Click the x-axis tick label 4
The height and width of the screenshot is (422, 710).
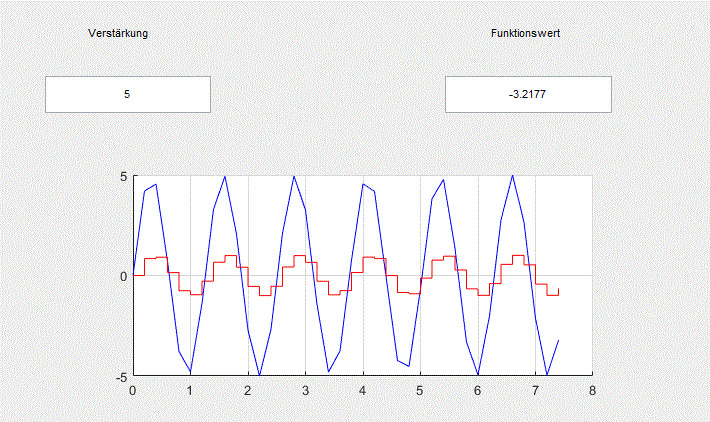tap(363, 390)
